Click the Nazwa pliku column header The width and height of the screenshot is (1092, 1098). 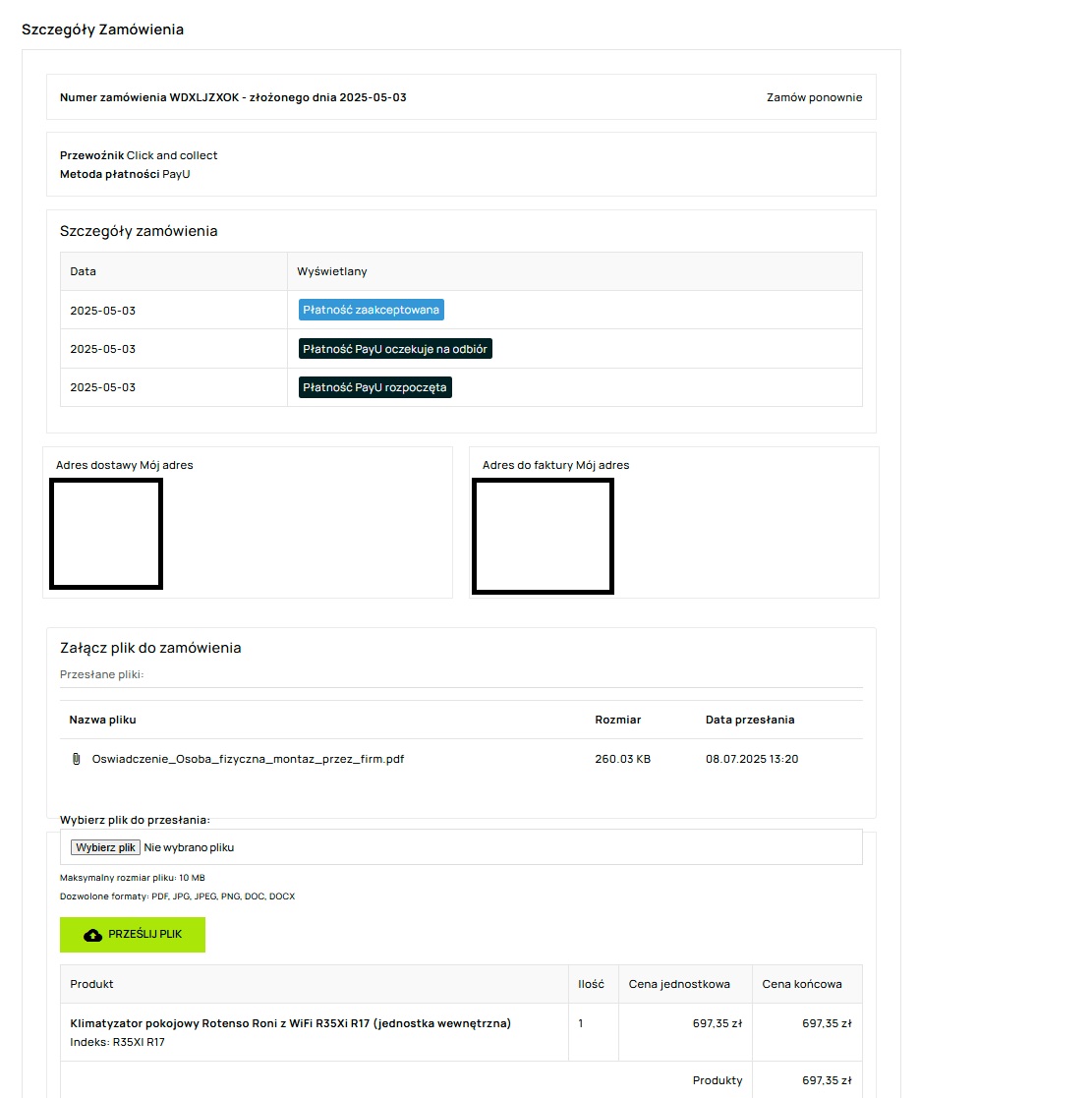tap(103, 720)
